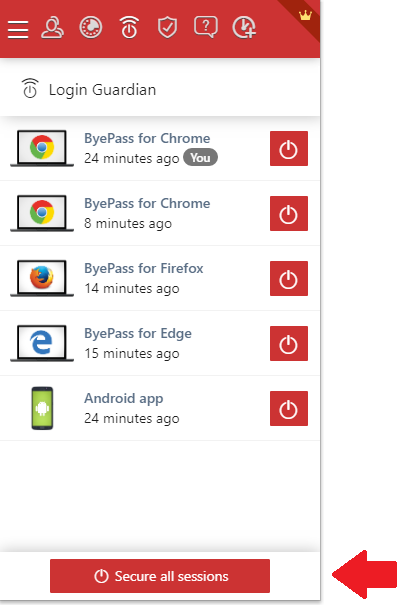
Task: Select the ByePass for Firefox entry title
Action: tap(143, 268)
